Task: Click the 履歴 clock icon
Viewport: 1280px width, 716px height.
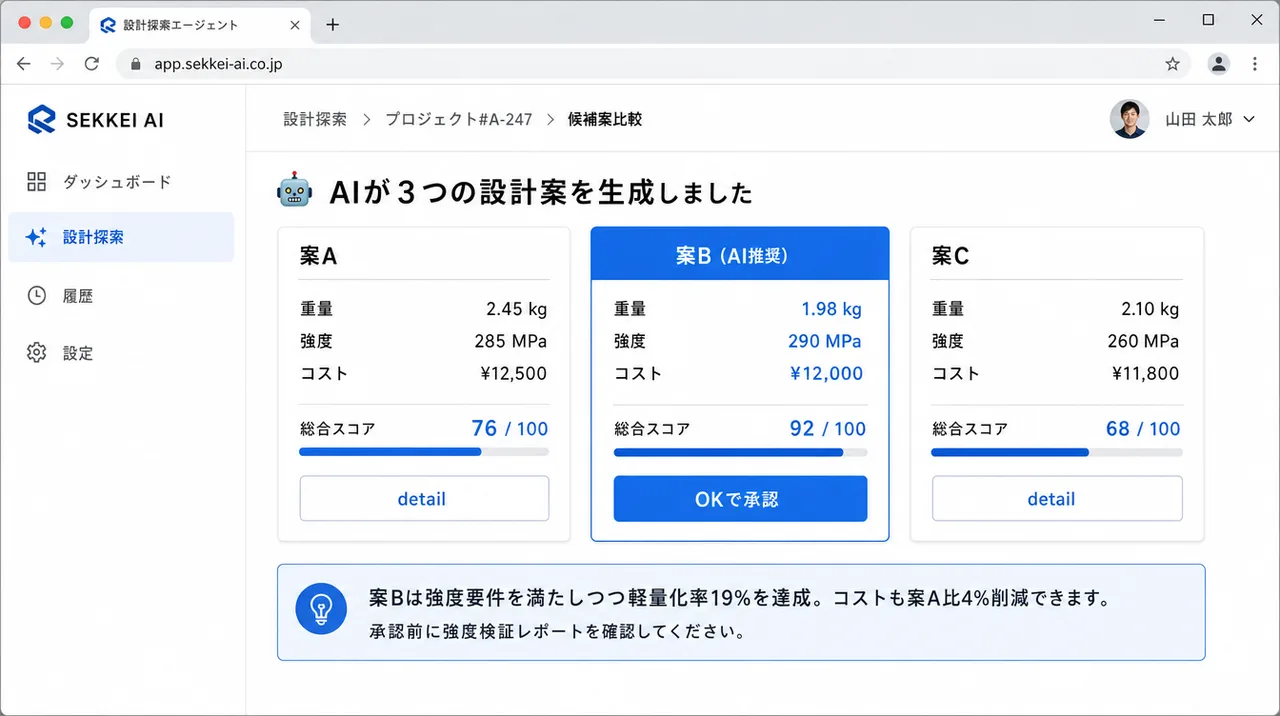Action: coord(37,296)
